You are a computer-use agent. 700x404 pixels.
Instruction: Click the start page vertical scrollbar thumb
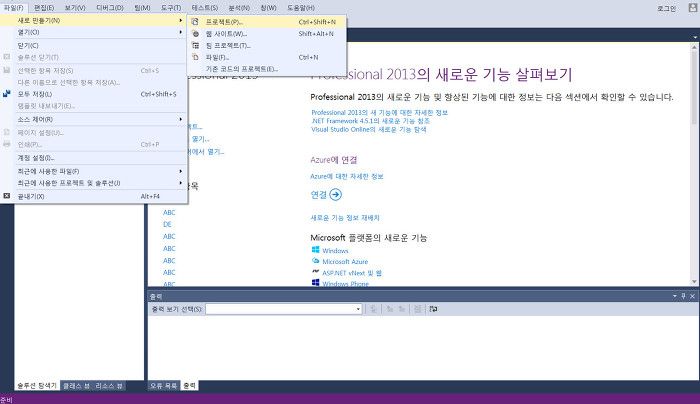point(694,86)
